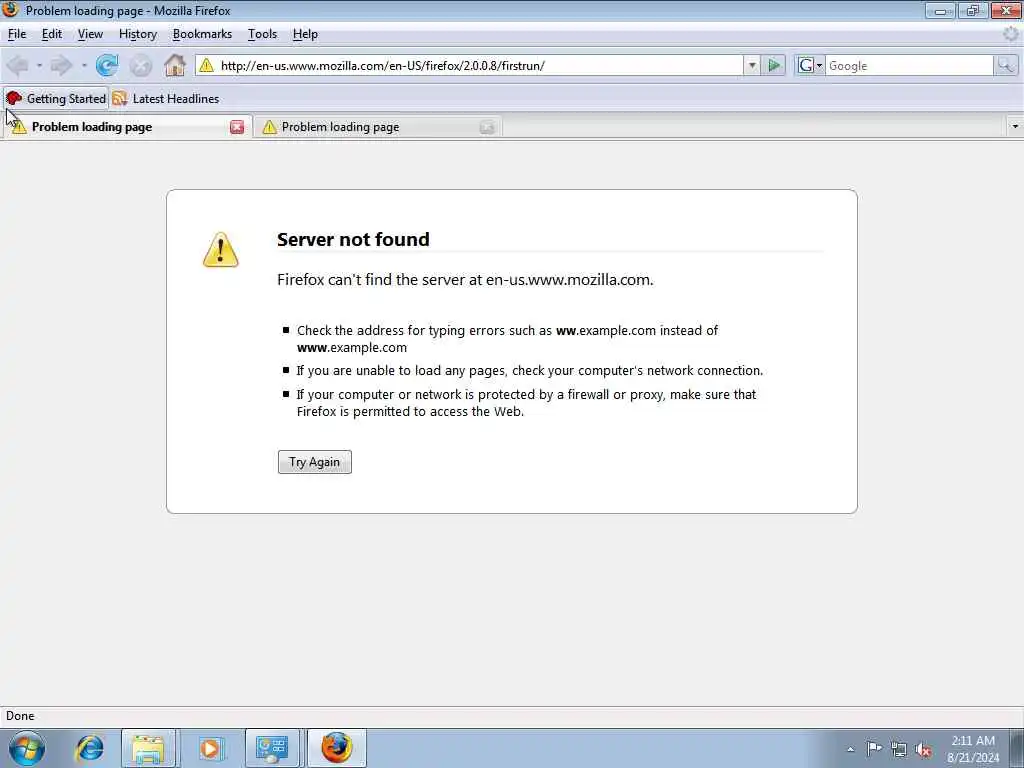Click the Try Again button
The height and width of the screenshot is (768, 1024).
[x=315, y=462]
